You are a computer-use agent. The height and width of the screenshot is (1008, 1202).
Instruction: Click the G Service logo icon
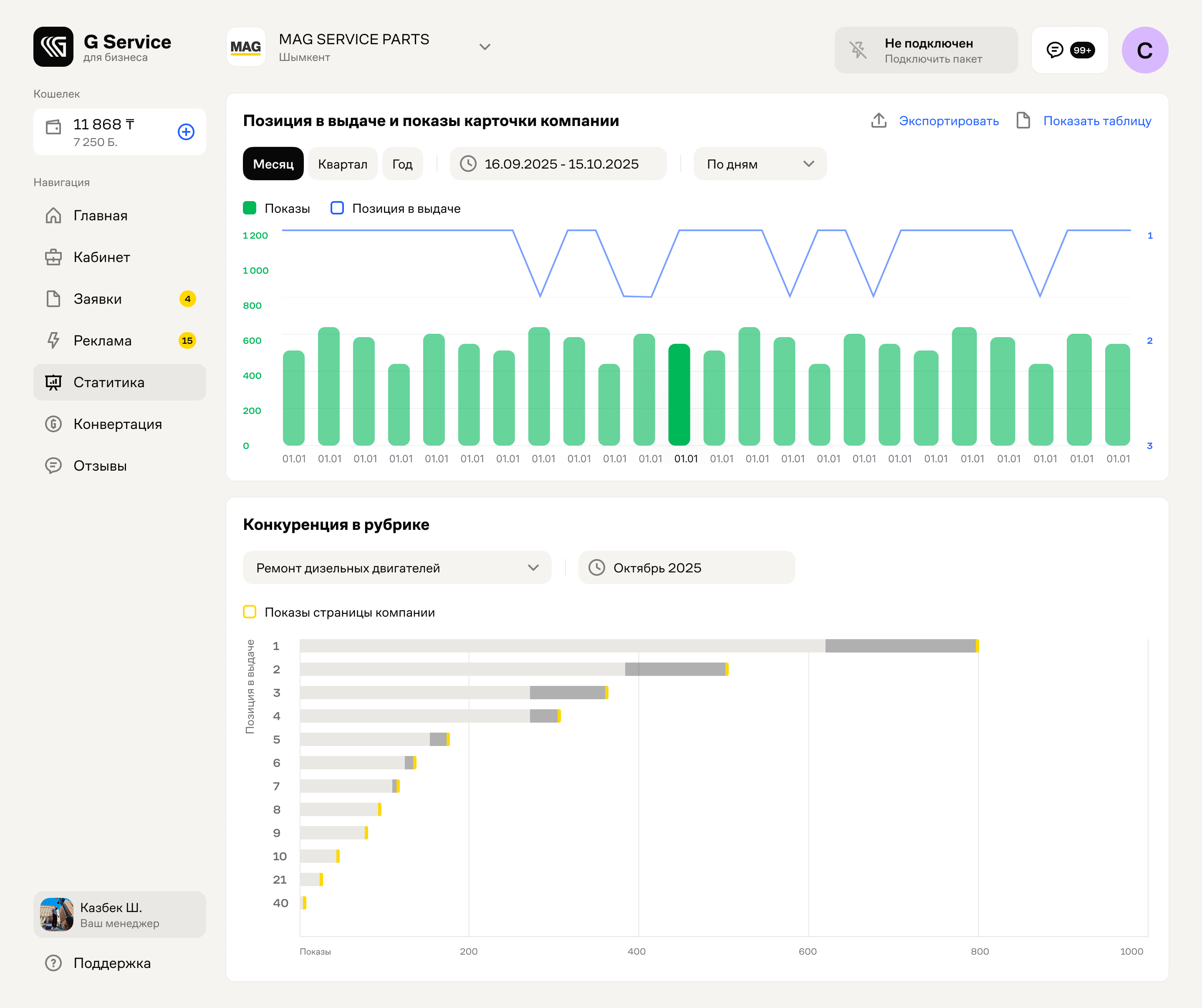[x=53, y=47]
